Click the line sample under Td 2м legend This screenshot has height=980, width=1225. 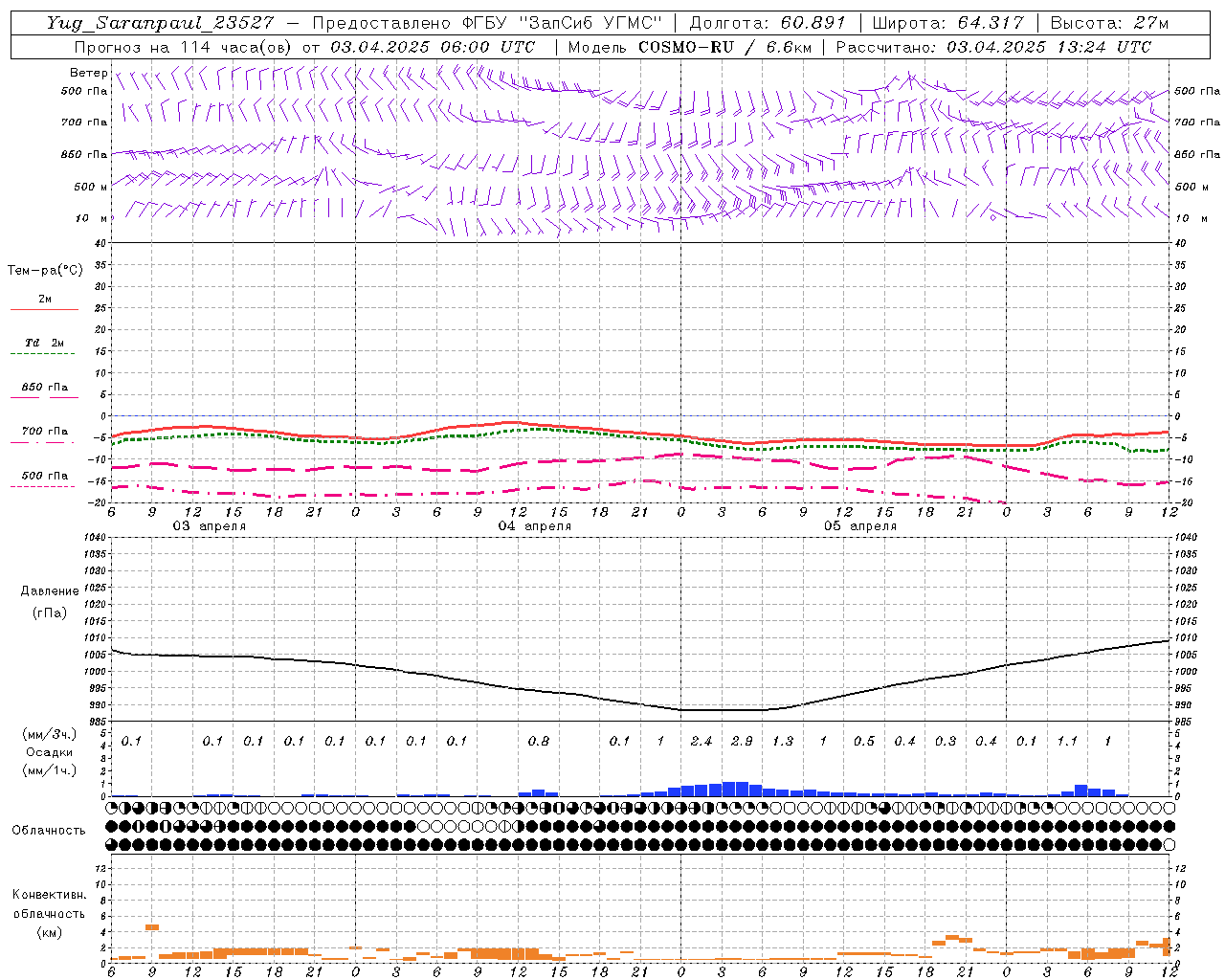pos(42,354)
